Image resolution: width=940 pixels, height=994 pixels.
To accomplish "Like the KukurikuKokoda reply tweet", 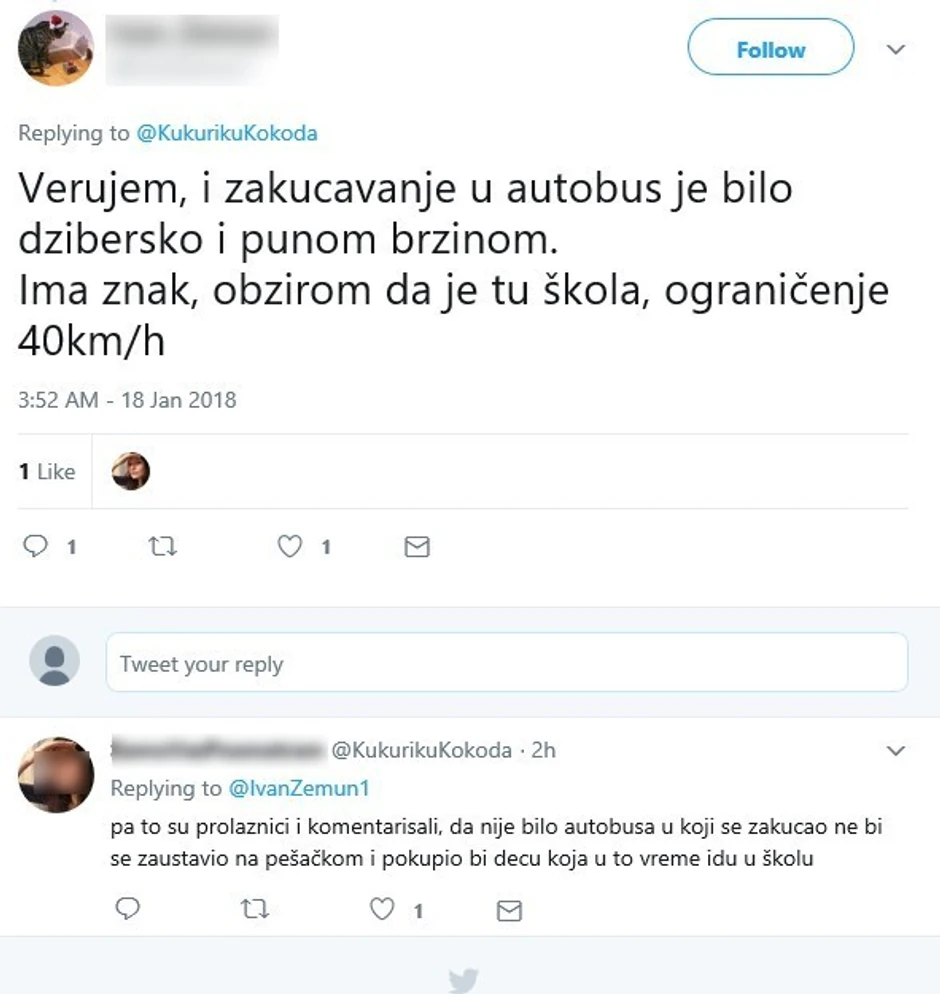I will pos(382,909).
